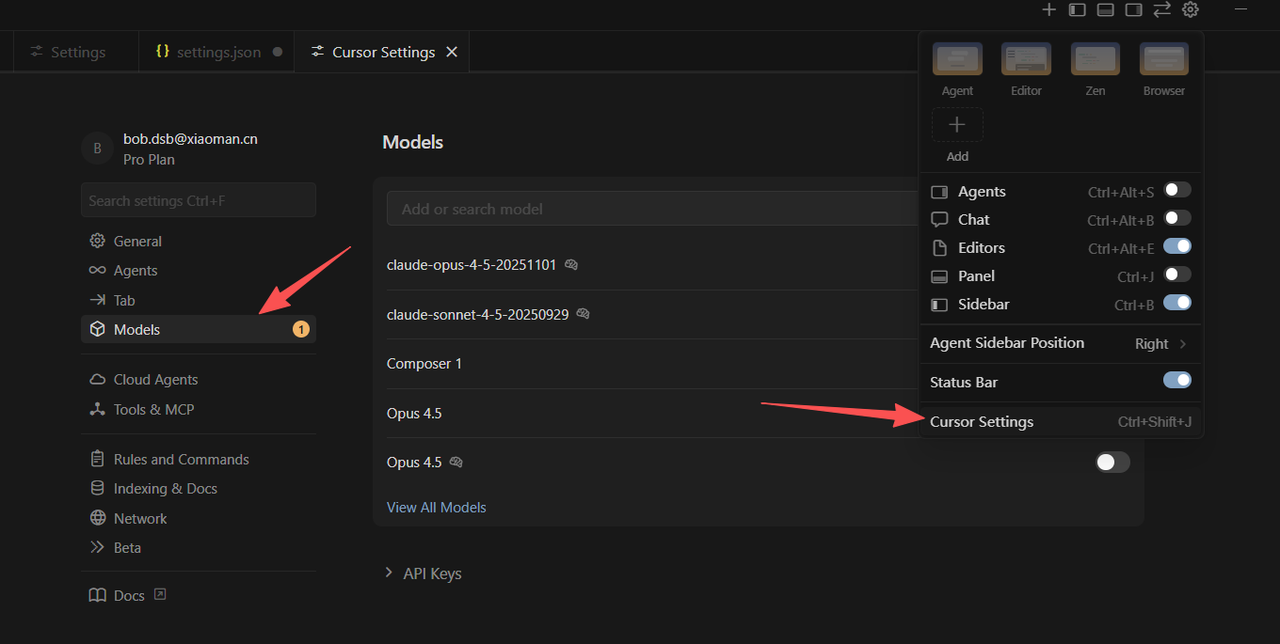This screenshot has width=1280, height=644.
Task: Turn off the Sidebar switch
Action: (1176, 302)
